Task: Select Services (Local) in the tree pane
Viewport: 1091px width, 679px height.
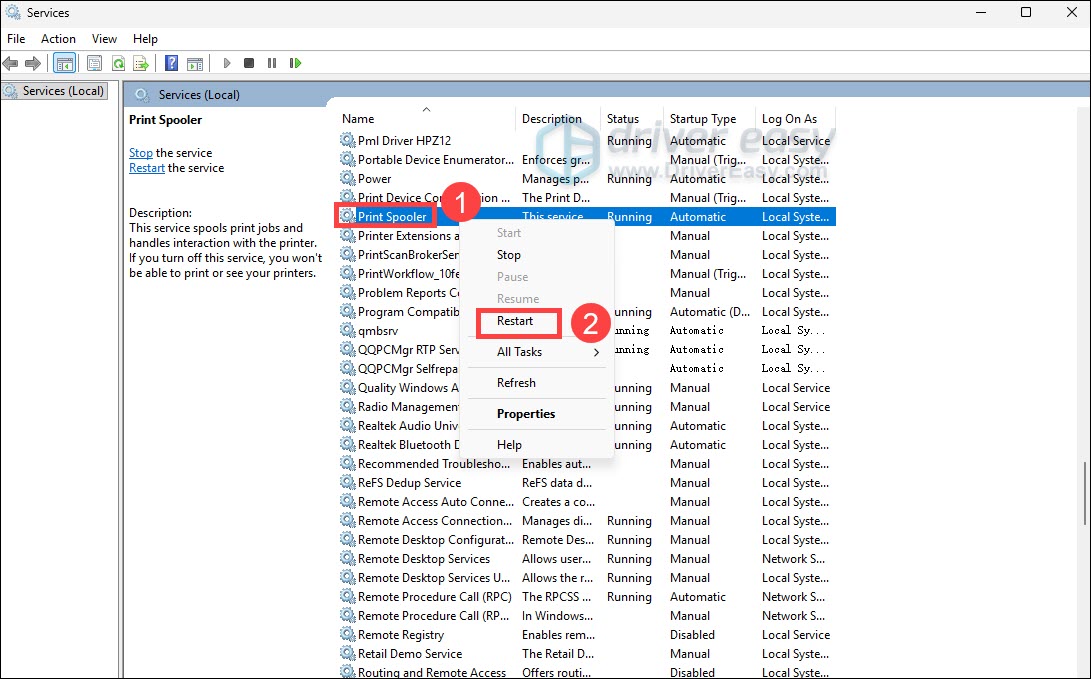Action: click(55, 91)
